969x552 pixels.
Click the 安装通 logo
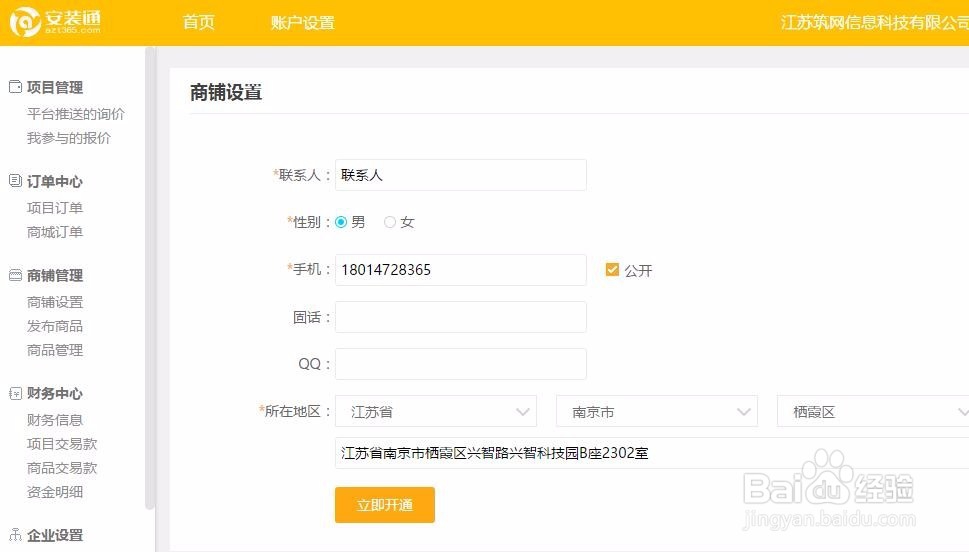pyautogui.click(x=56, y=22)
